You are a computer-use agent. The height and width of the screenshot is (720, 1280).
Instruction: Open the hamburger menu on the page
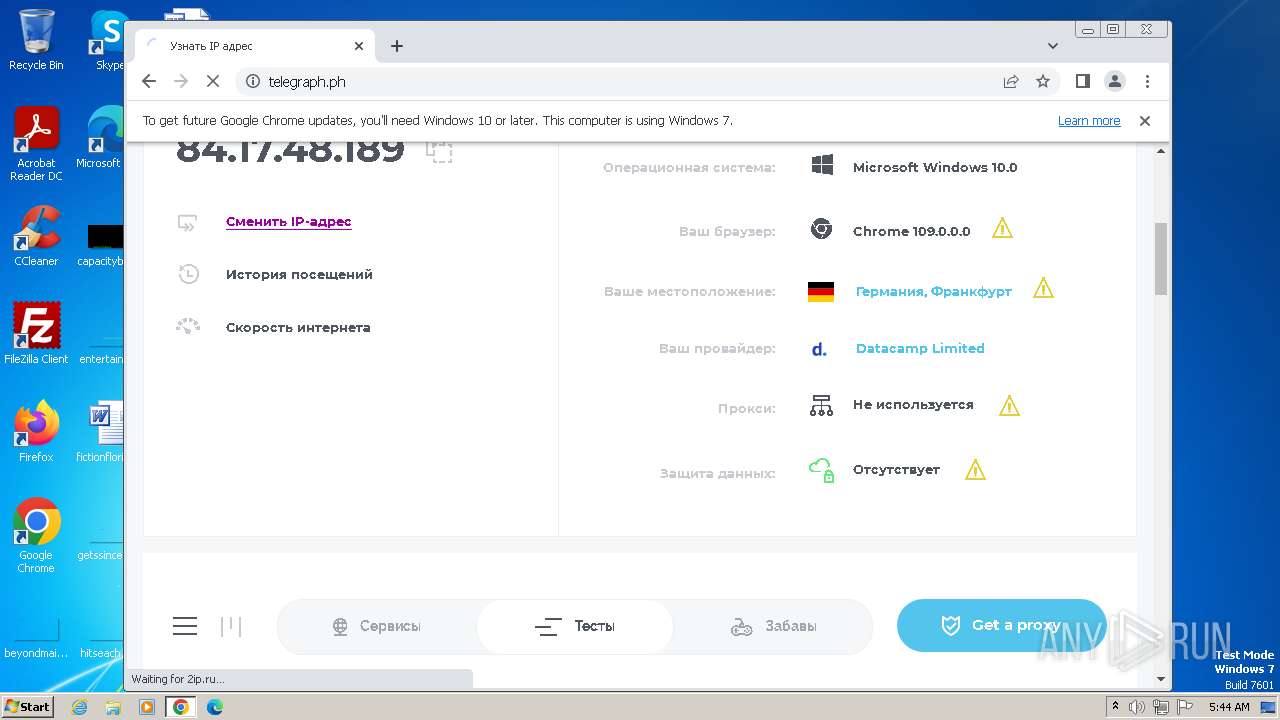click(185, 626)
